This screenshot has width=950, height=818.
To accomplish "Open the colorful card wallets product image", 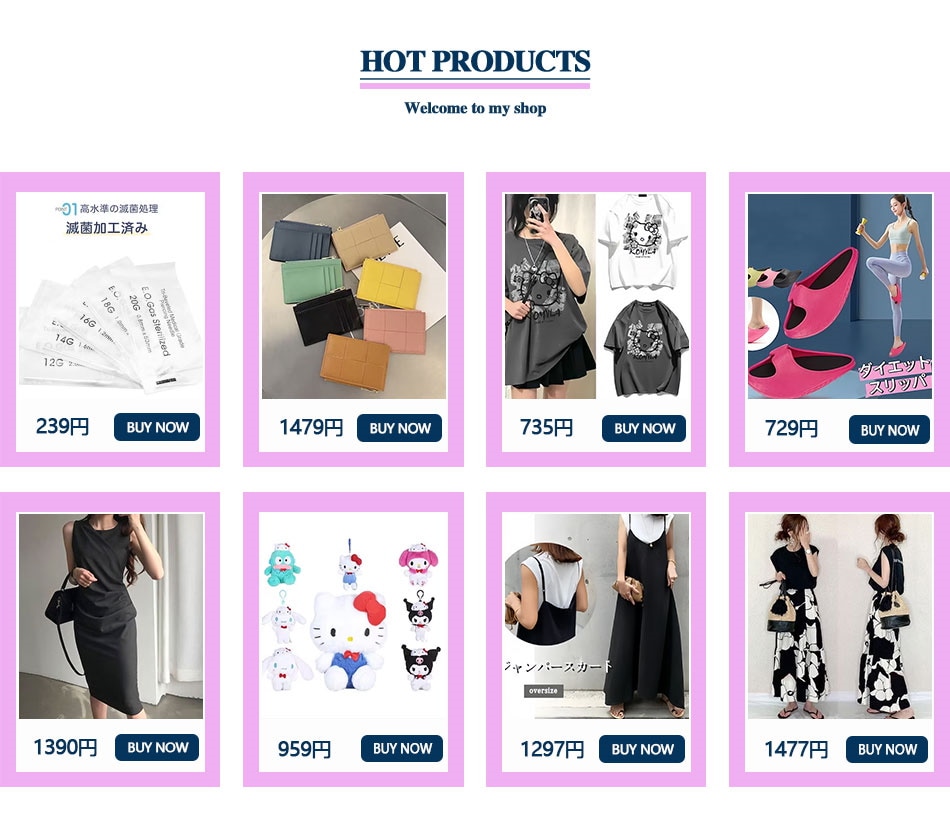I will (354, 296).
